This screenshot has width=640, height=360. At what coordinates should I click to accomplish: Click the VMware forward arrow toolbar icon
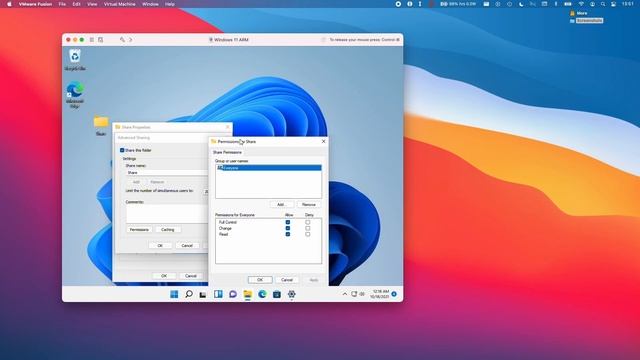click(131, 40)
